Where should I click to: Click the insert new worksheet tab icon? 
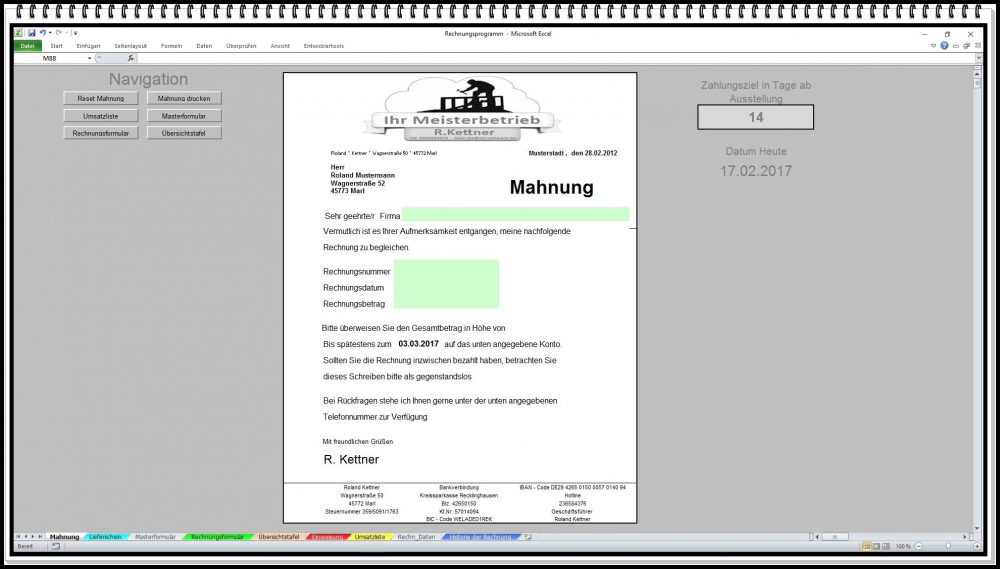click(x=529, y=537)
